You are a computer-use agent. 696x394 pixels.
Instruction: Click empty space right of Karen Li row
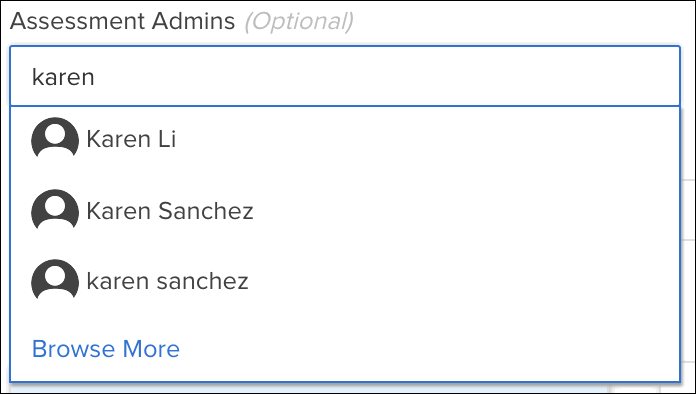click(426, 139)
